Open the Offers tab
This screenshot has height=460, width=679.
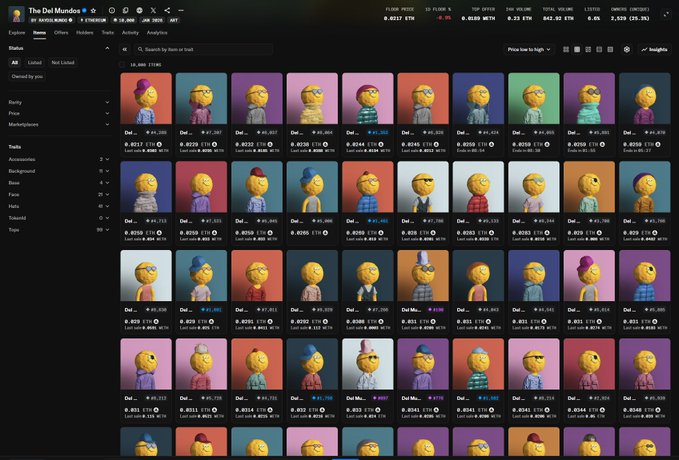61,32
